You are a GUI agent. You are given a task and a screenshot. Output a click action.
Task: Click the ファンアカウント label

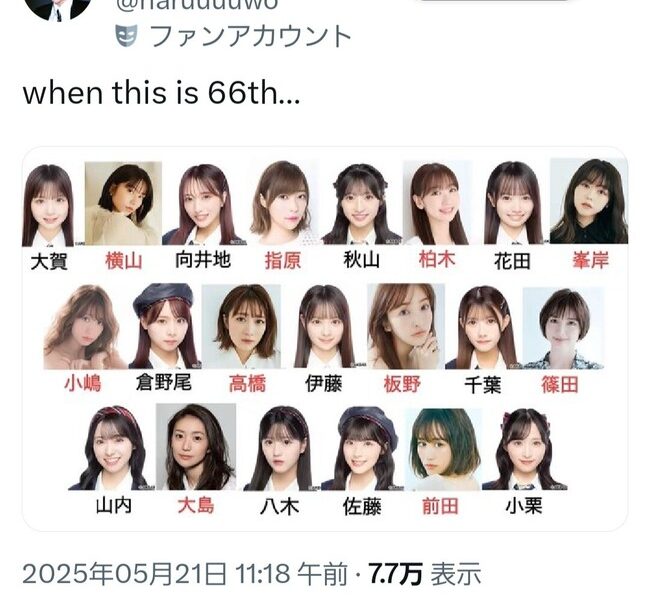pos(250,36)
